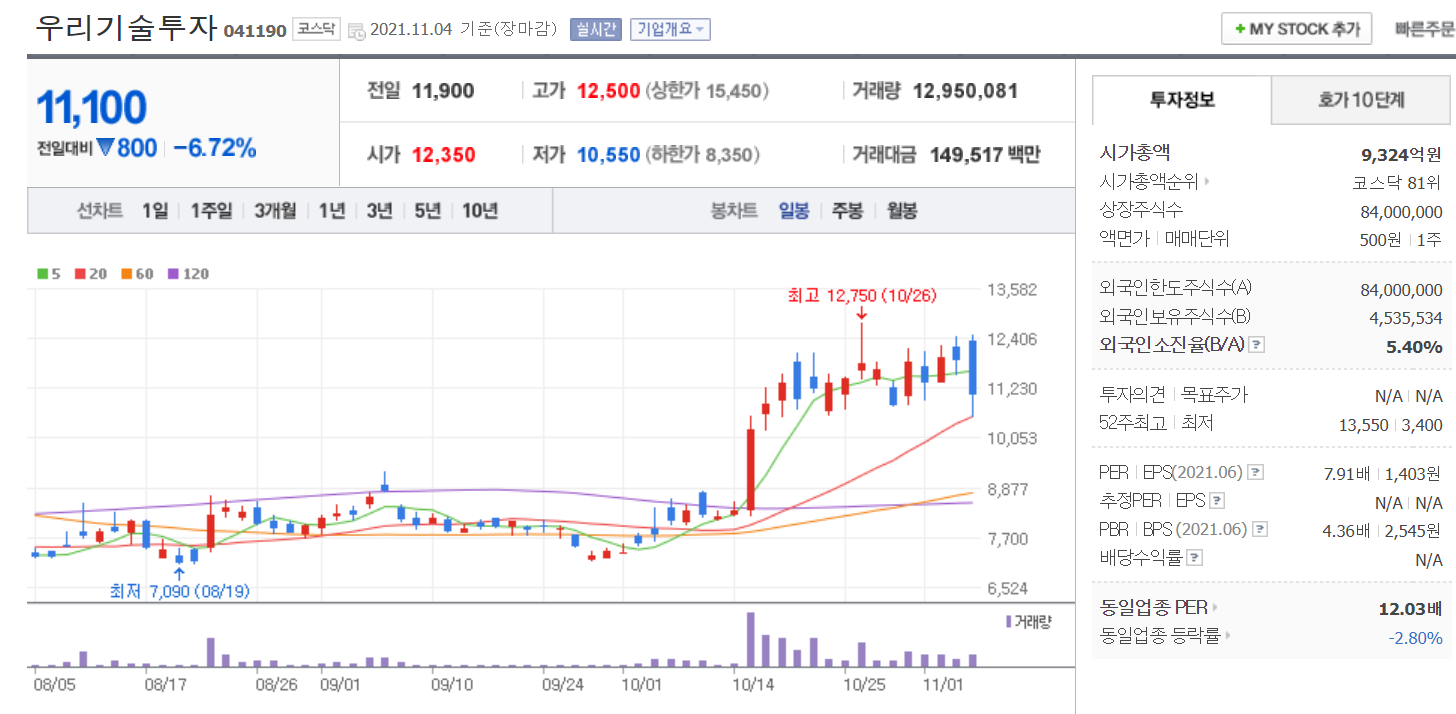
Task: Click the 전일 value 11,900
Action: tap(443, 91)
